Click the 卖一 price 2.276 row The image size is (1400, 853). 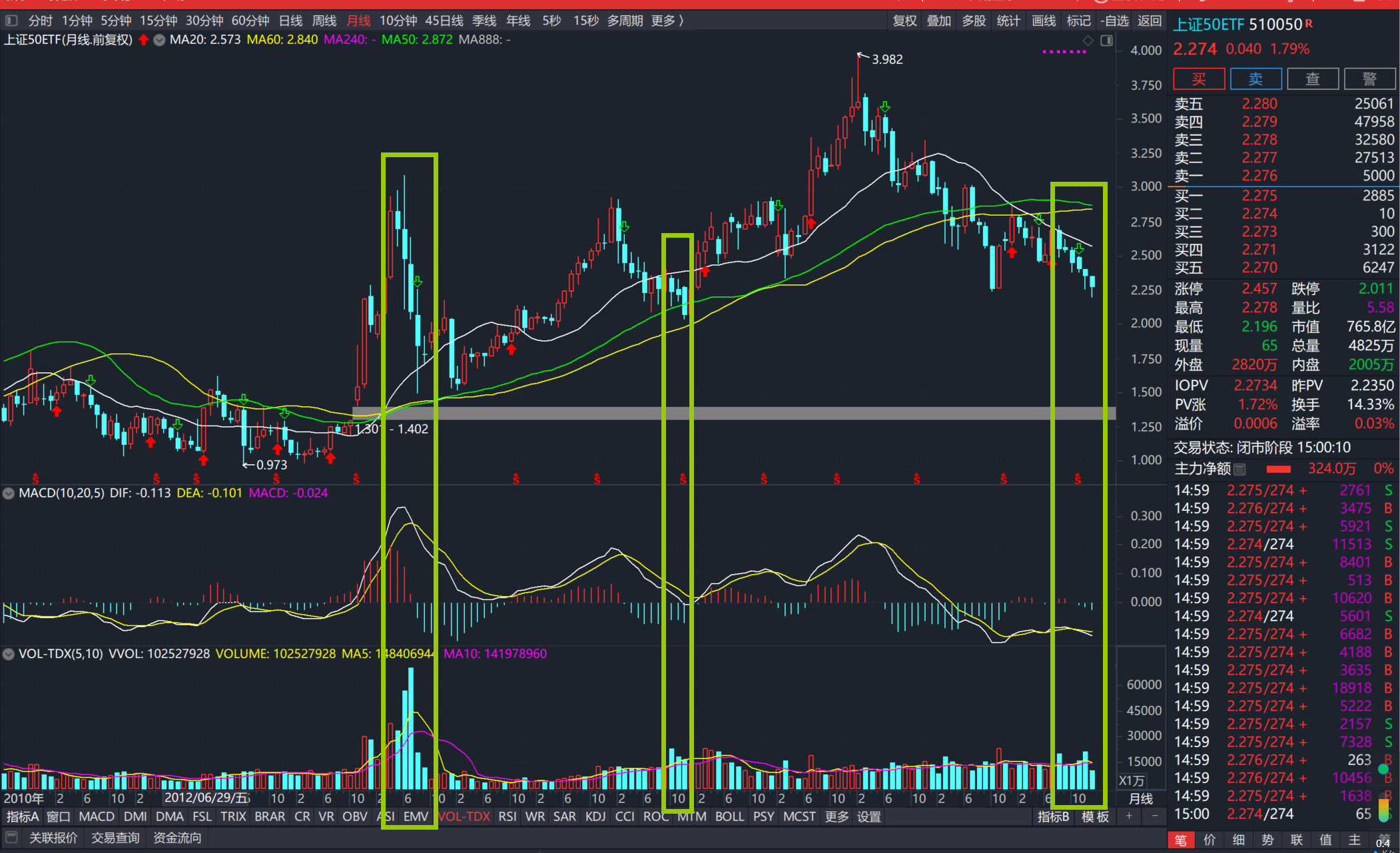1259,176
